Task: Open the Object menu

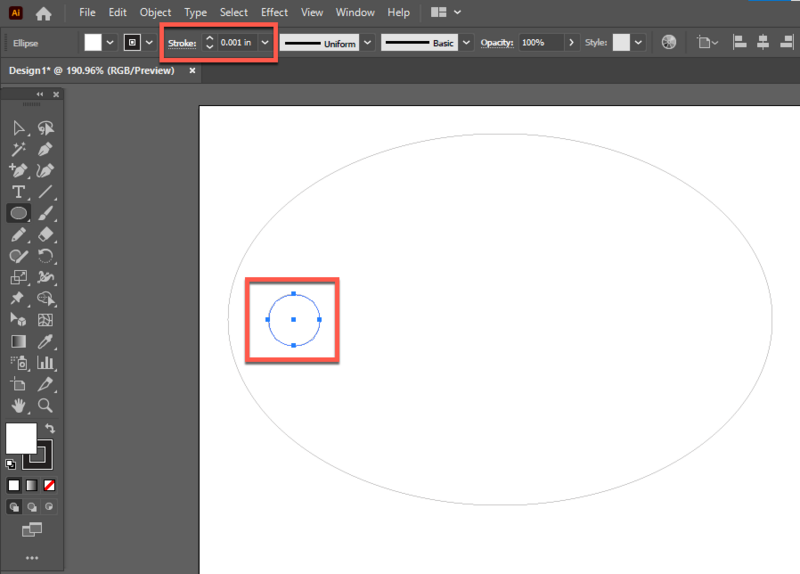Action: [156, 12]
